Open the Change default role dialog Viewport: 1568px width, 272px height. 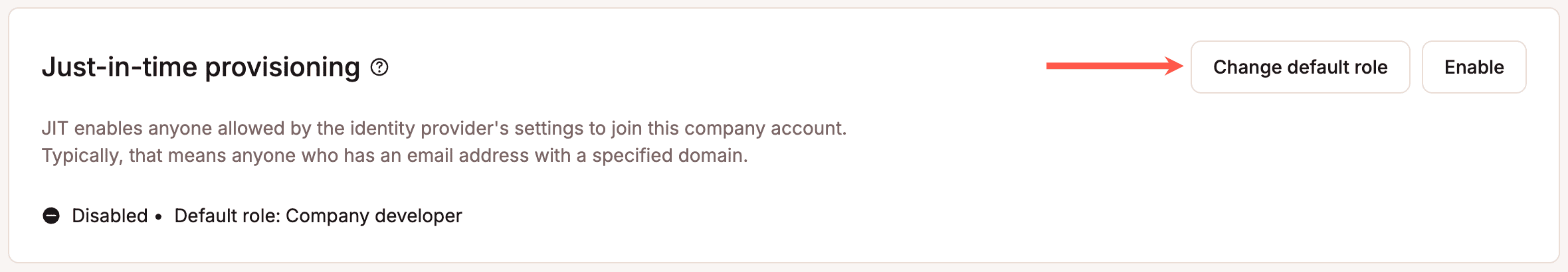[1300, 67]
